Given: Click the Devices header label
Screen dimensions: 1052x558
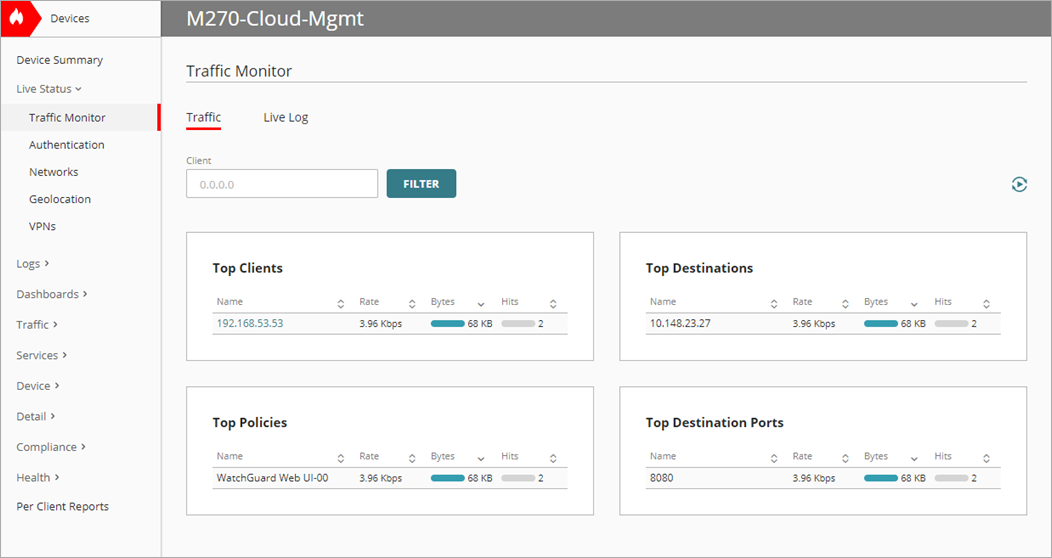Looking at the screenshot, I should pyautogui.click(x=70, y=18).
